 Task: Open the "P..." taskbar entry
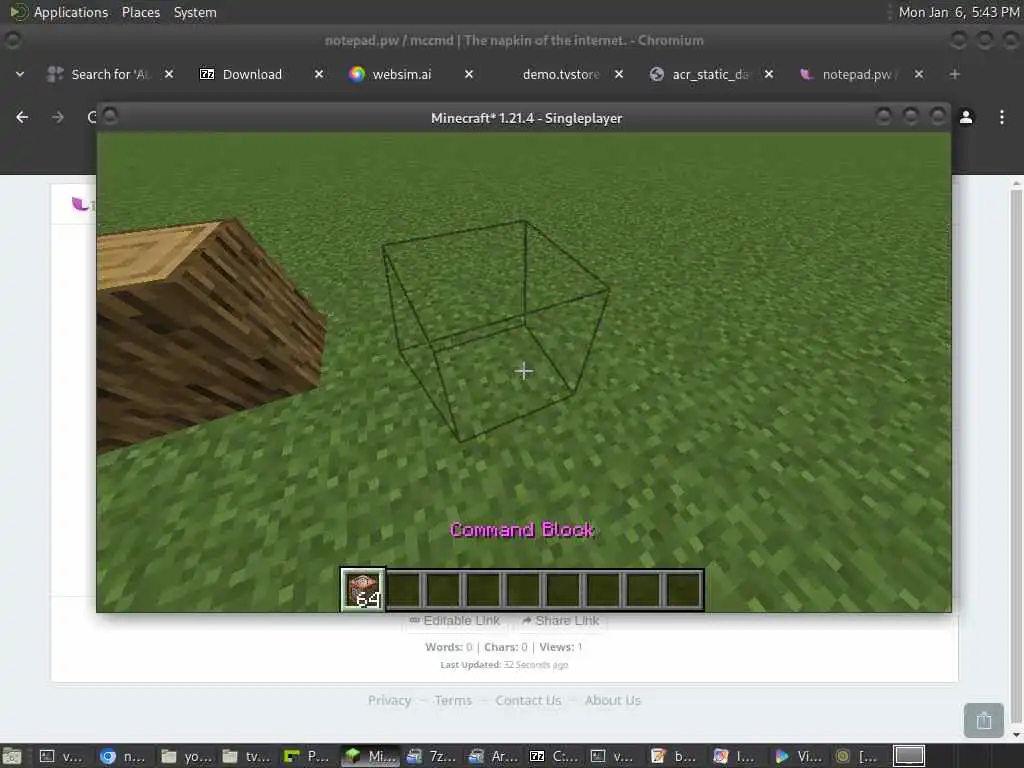click(308, 756)
